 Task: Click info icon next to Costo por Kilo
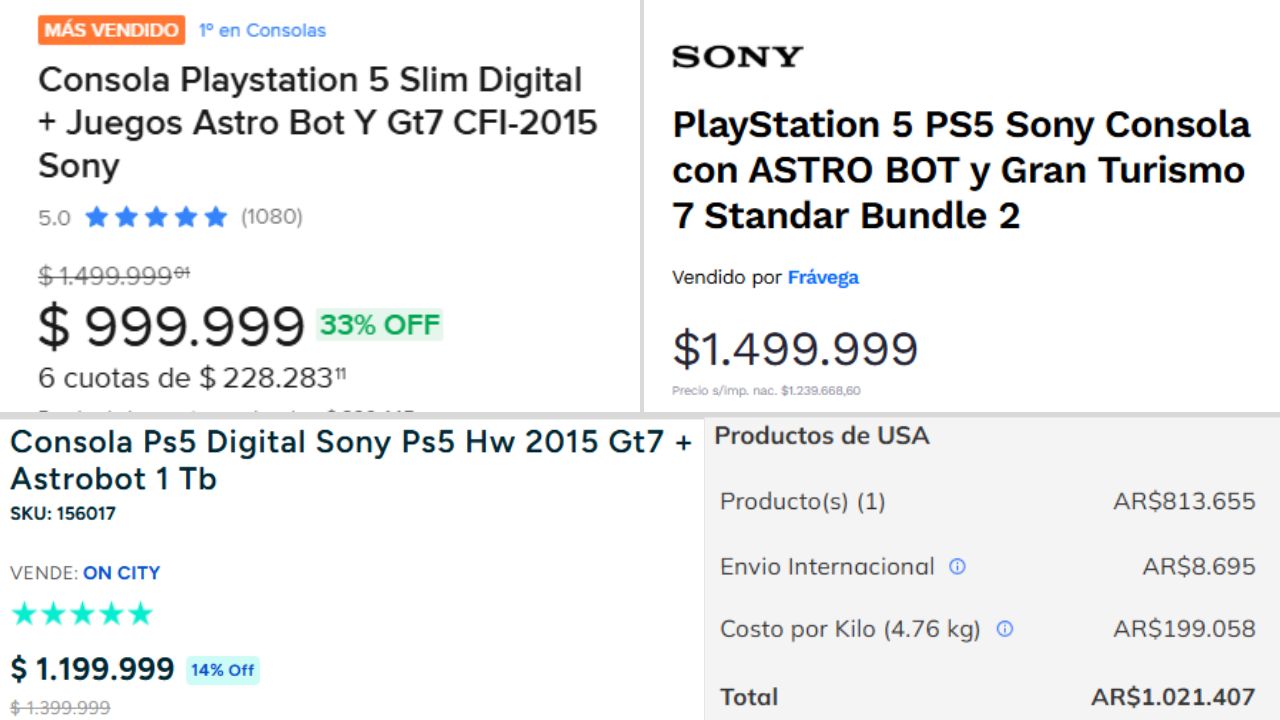(x=1005, y=629)
